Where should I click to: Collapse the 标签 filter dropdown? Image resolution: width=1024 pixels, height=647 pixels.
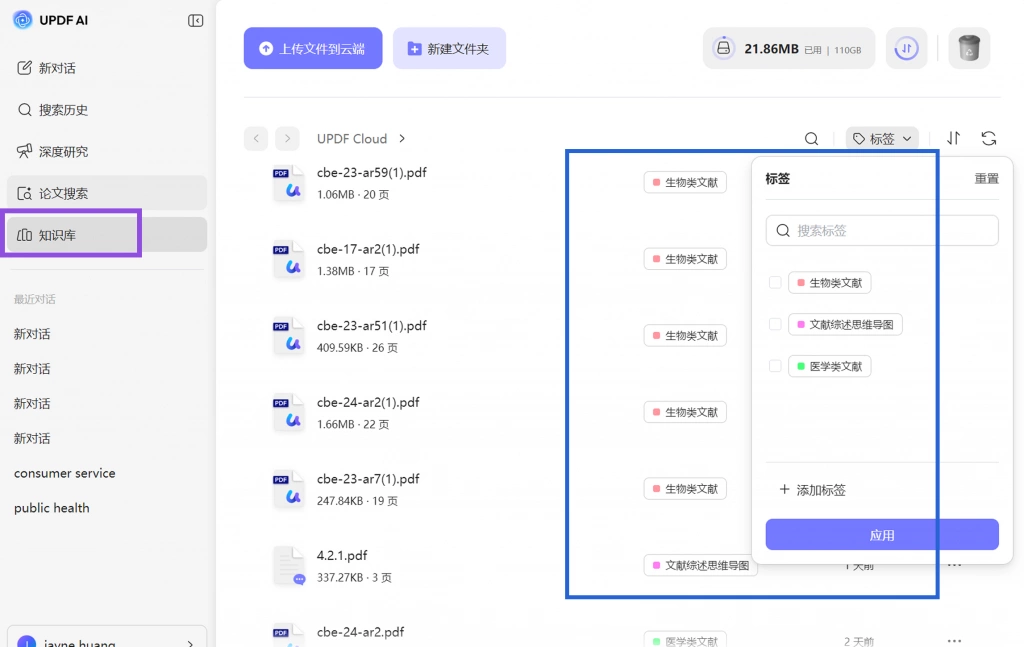tap(882, 138)
